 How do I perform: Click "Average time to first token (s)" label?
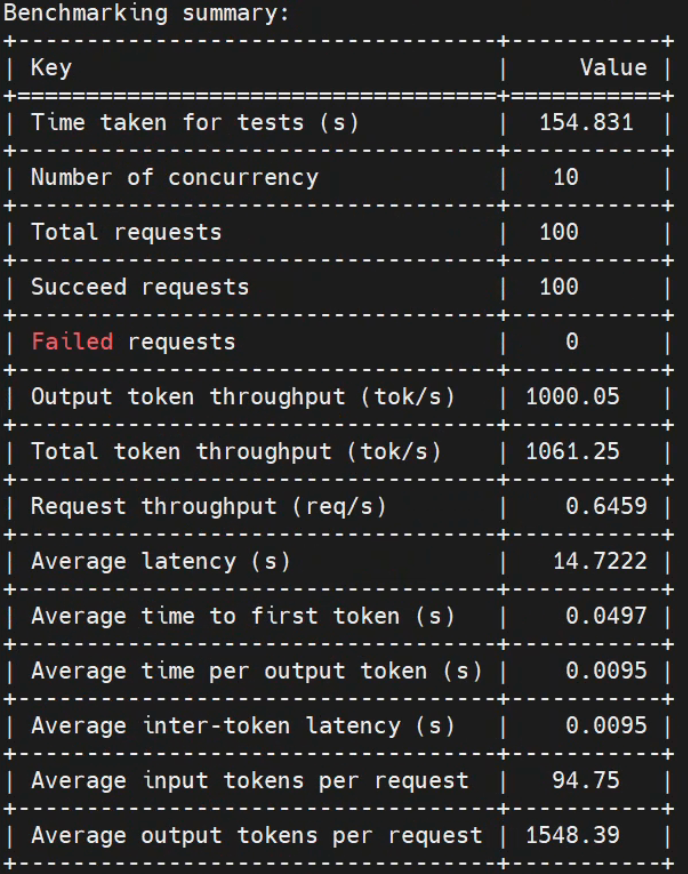(243, 616)
